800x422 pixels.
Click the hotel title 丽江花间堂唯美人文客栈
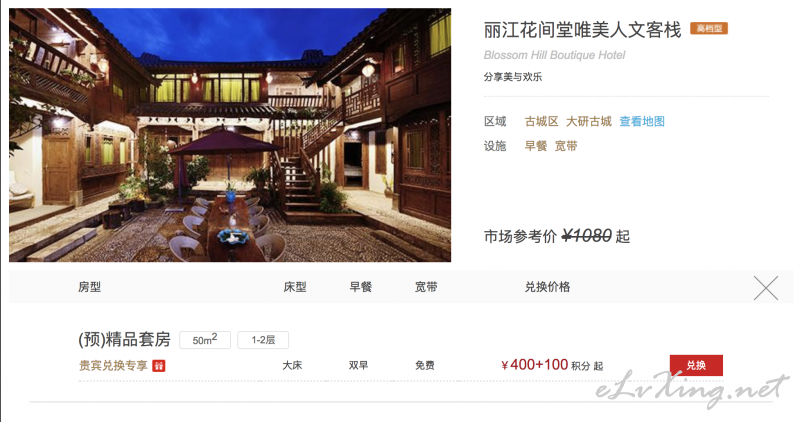click(582, 30)
